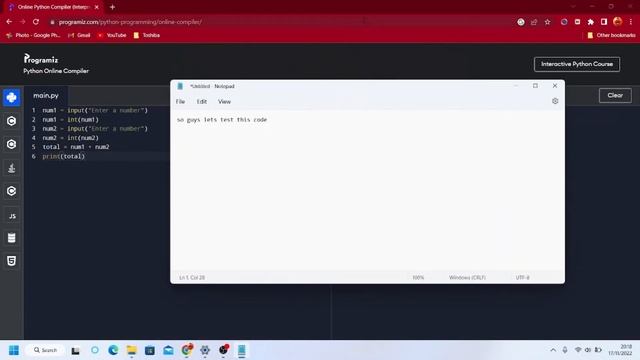Open the Toshiba bookmarks folder
Viewport: 640px width, 360px height.
coord(147,35)
